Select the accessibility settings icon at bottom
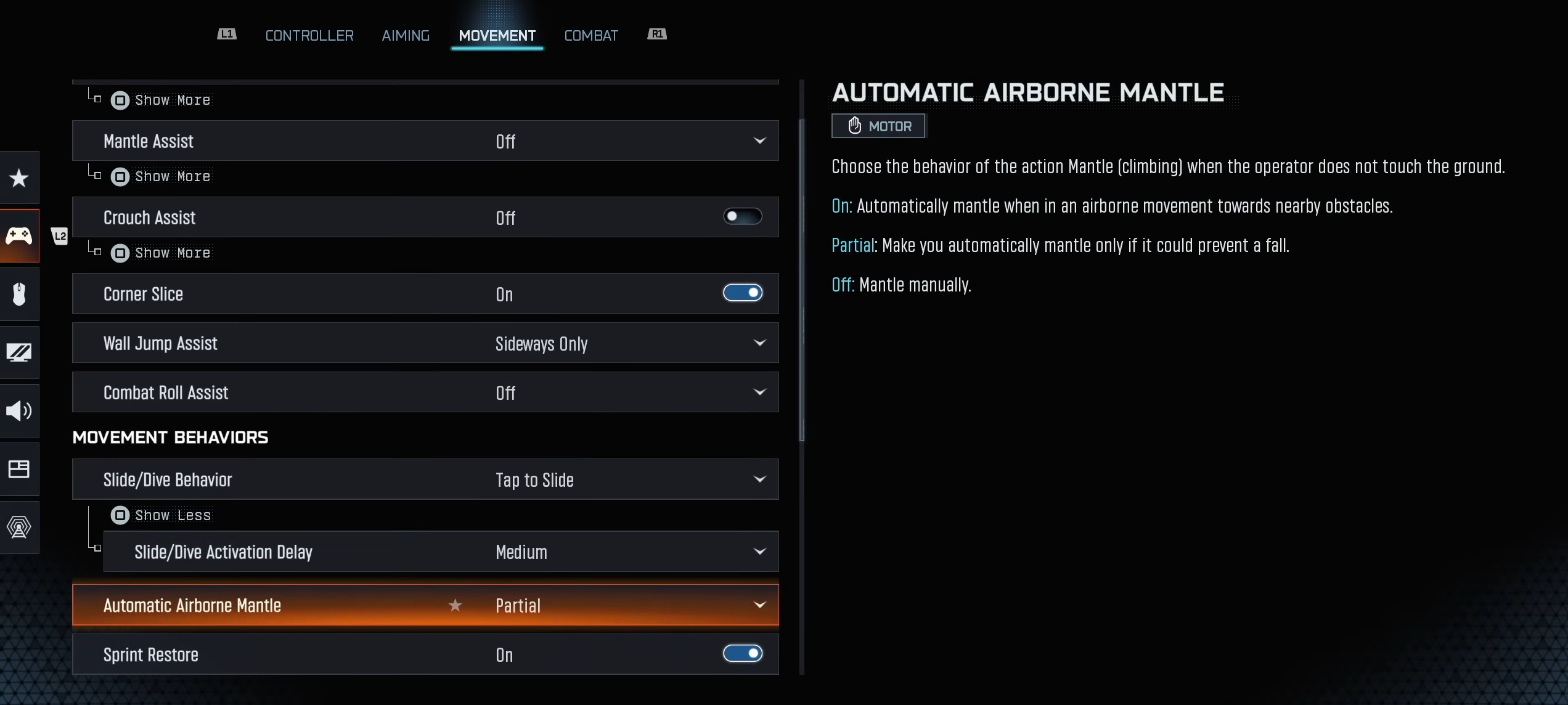 [18, 528]
